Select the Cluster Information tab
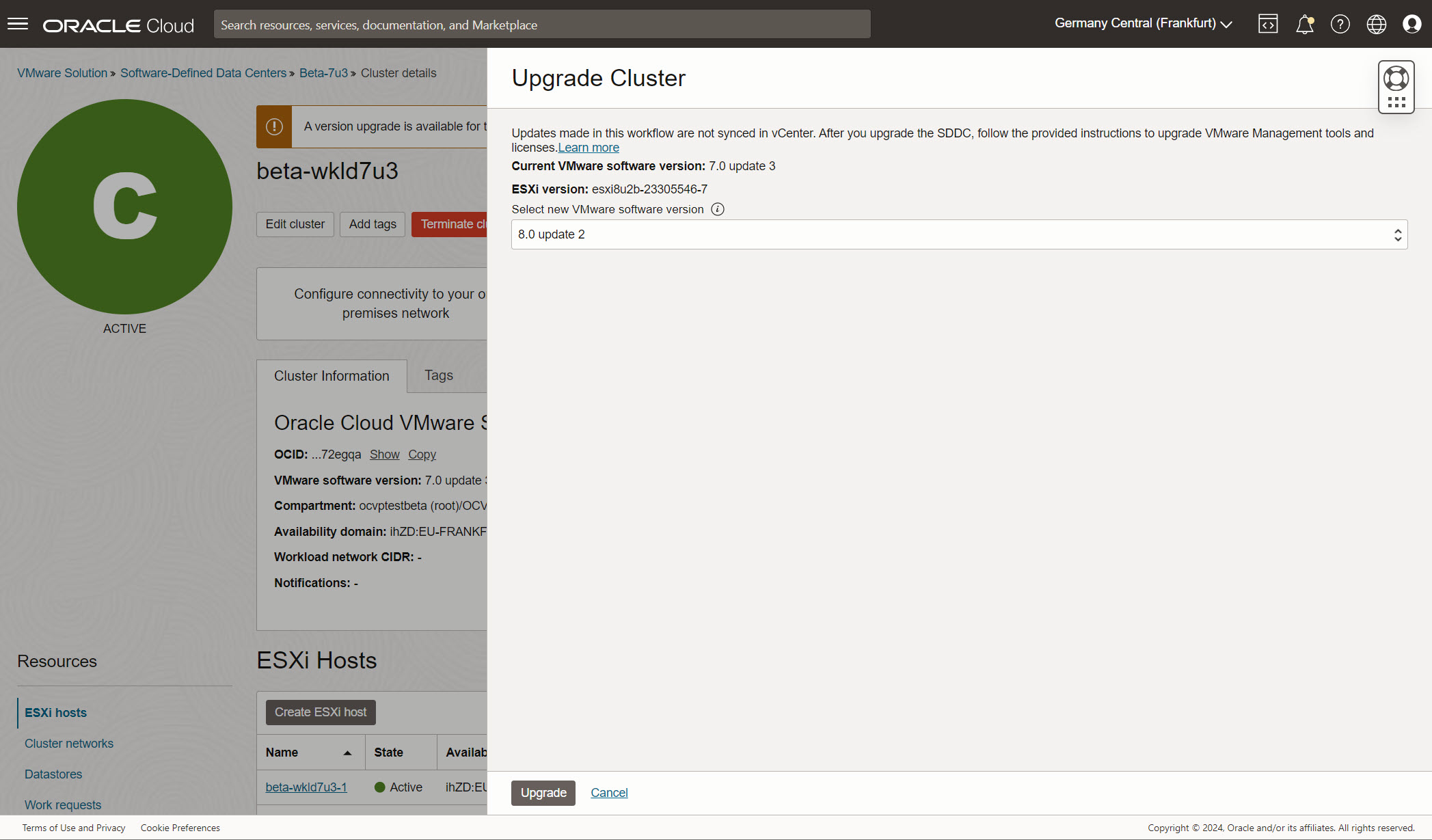The width and height of the screenshot is (1432, 840). (332, 376)
